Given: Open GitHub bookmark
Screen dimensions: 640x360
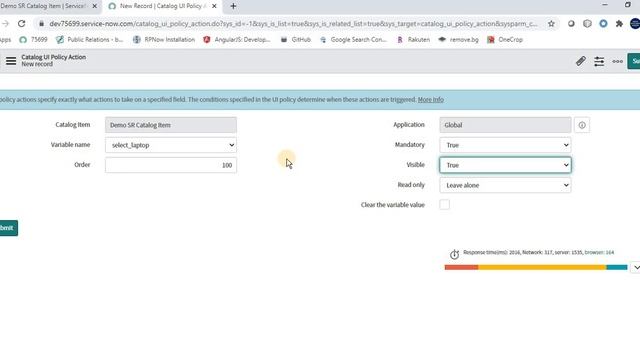Looking at the screenshot, I should 296,40.
